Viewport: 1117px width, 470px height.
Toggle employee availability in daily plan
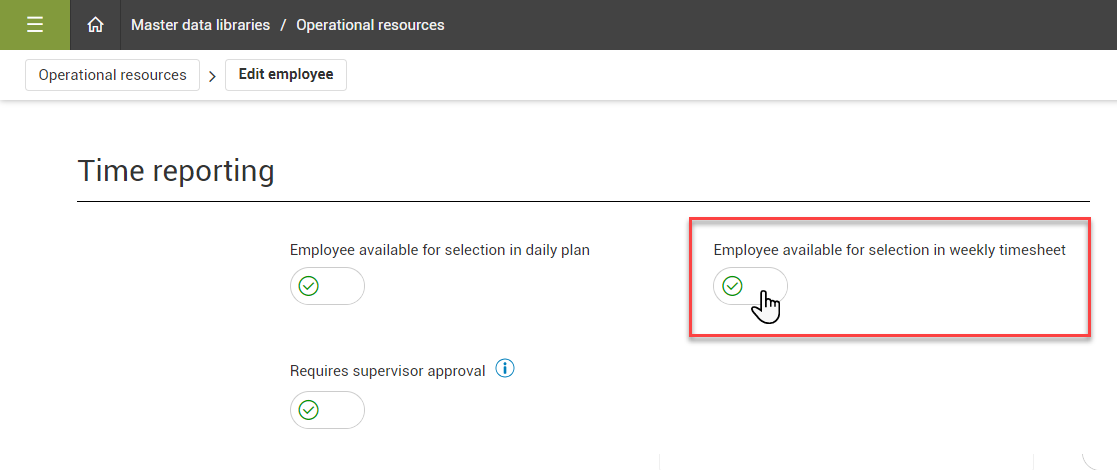[x=327, y=286]
